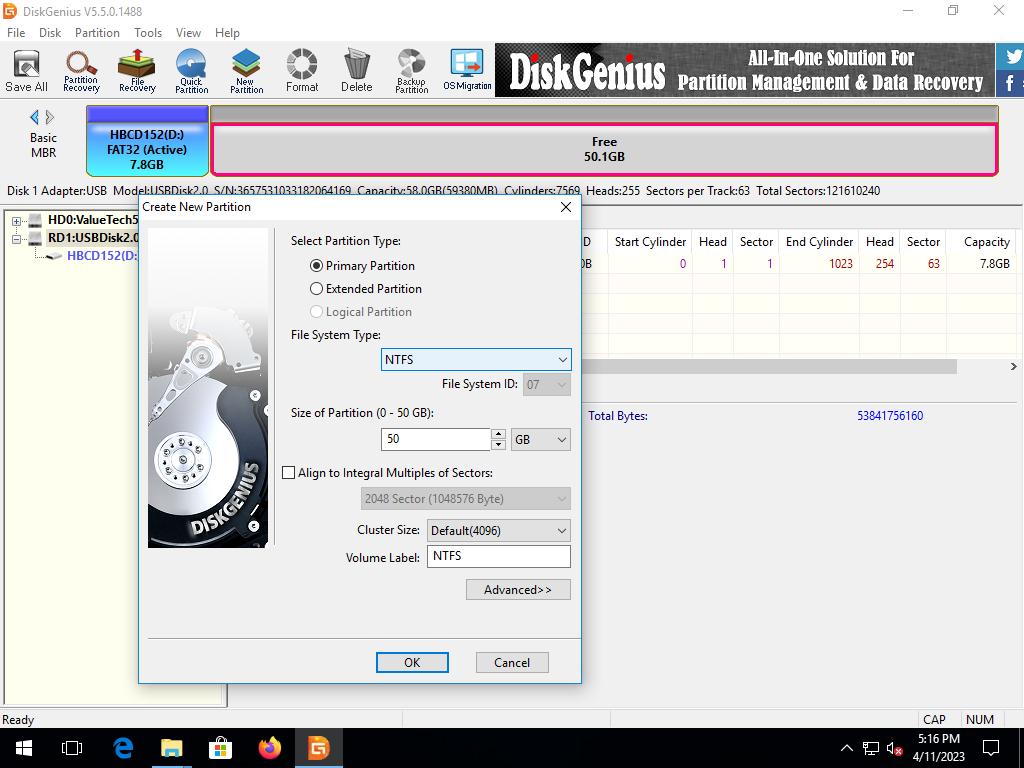Viewport: 1024px width, 768px height.
Task: Open Partition Recovery tool
Action: click(x=81, y=70)
